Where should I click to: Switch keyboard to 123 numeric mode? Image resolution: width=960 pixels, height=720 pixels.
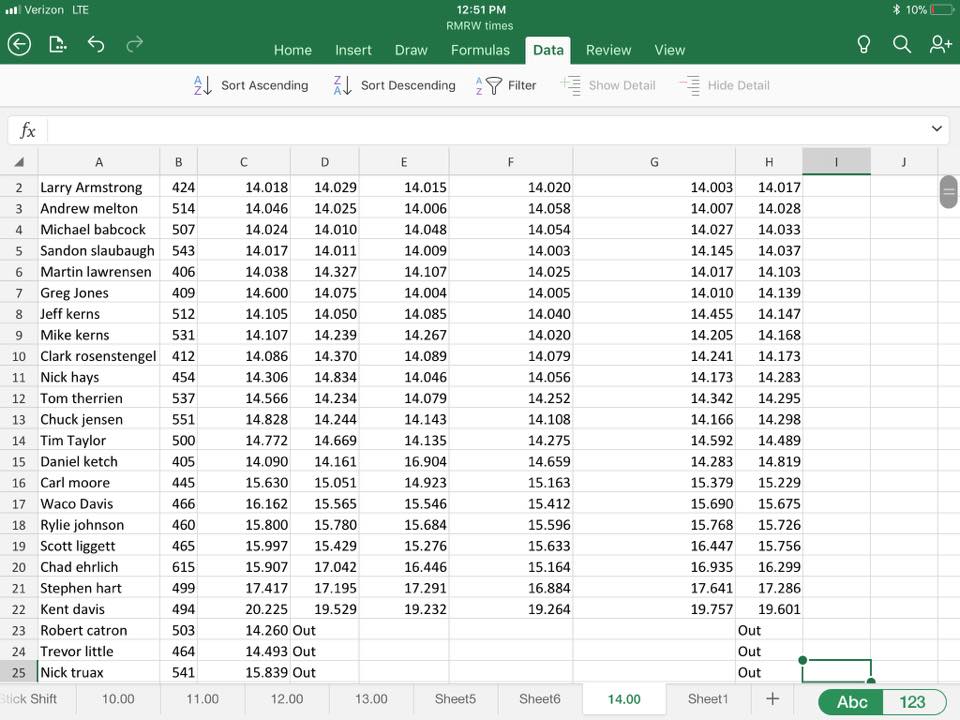(912, 702)
